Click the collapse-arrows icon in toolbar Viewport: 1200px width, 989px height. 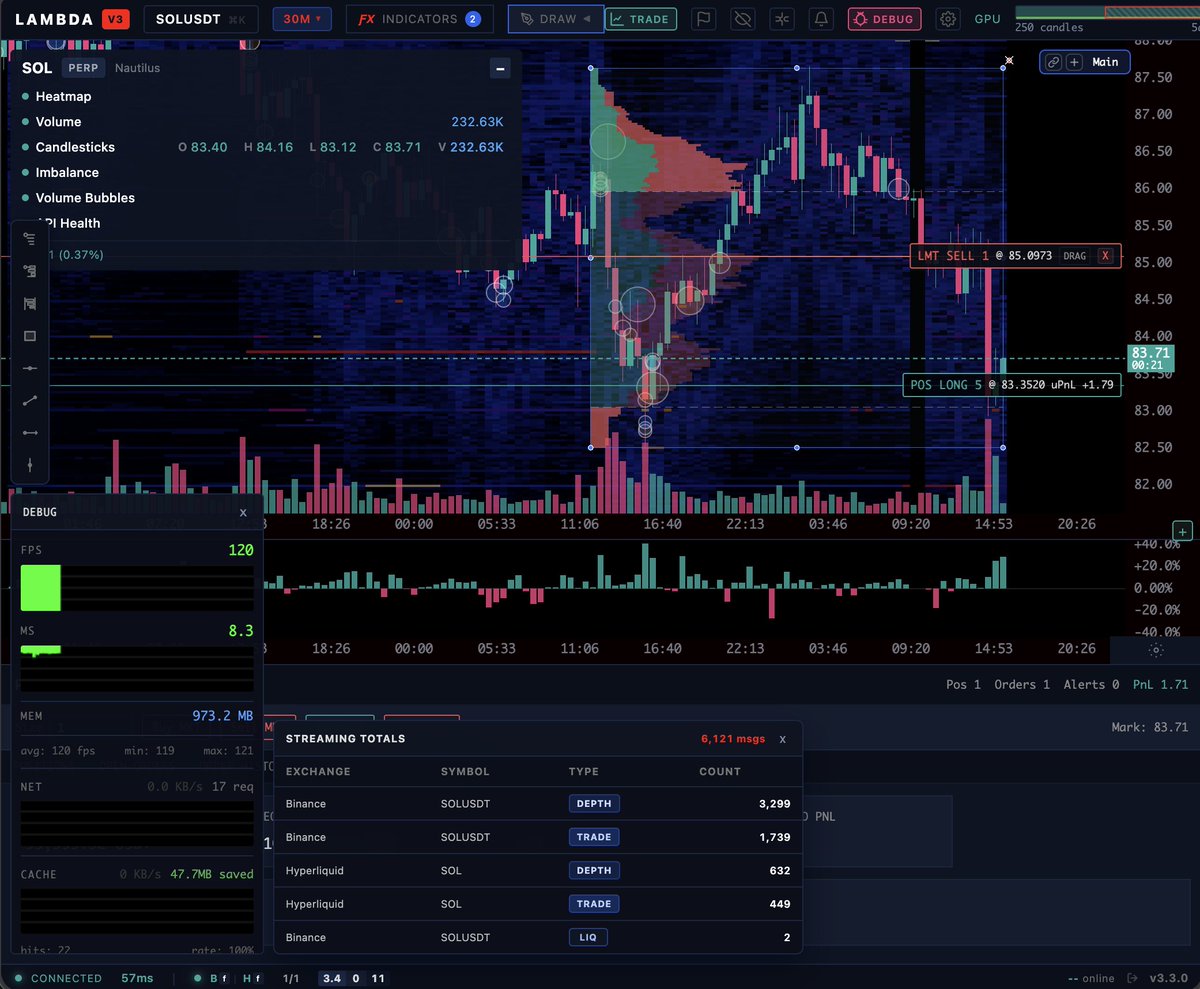click(x=781, y=19)
